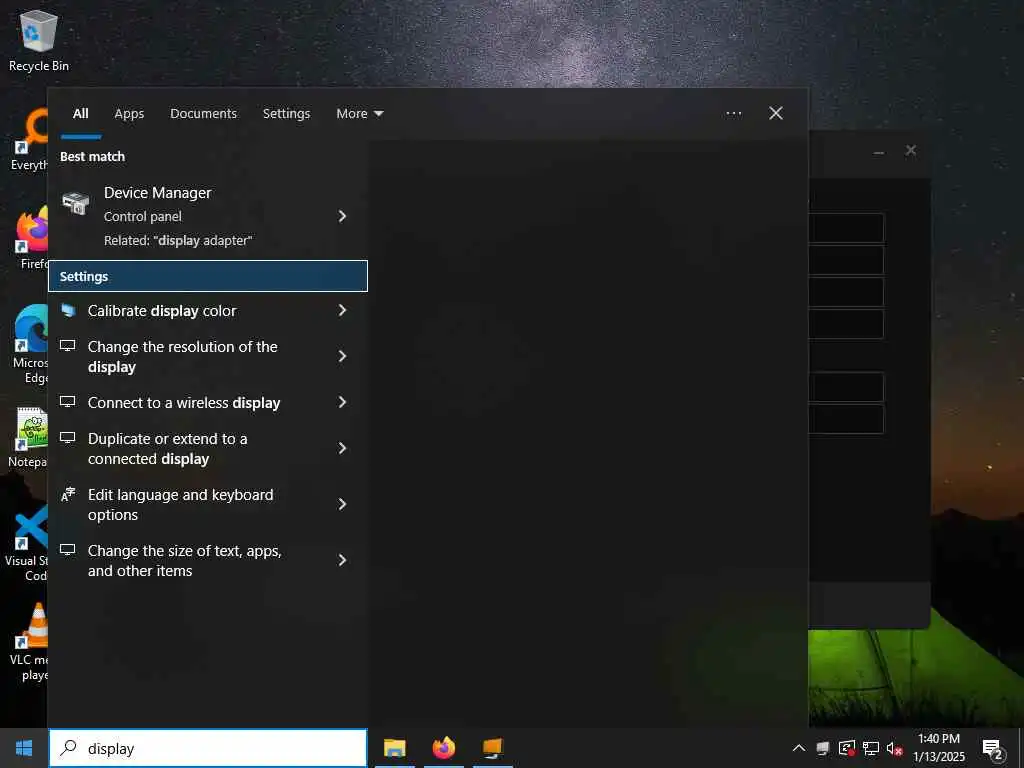Click monitor icon beside Change the size of text
Screen dimensions: 1024x768
68,550
